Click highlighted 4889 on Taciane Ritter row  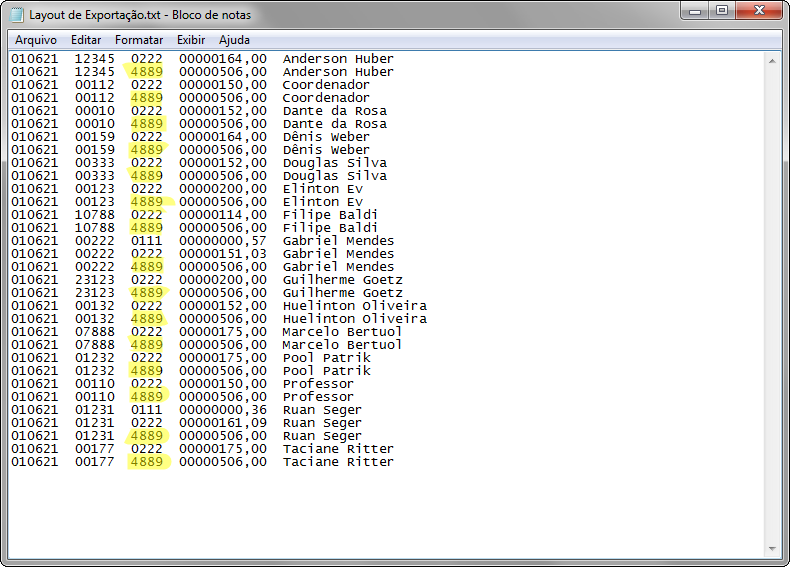pos(146,462)
